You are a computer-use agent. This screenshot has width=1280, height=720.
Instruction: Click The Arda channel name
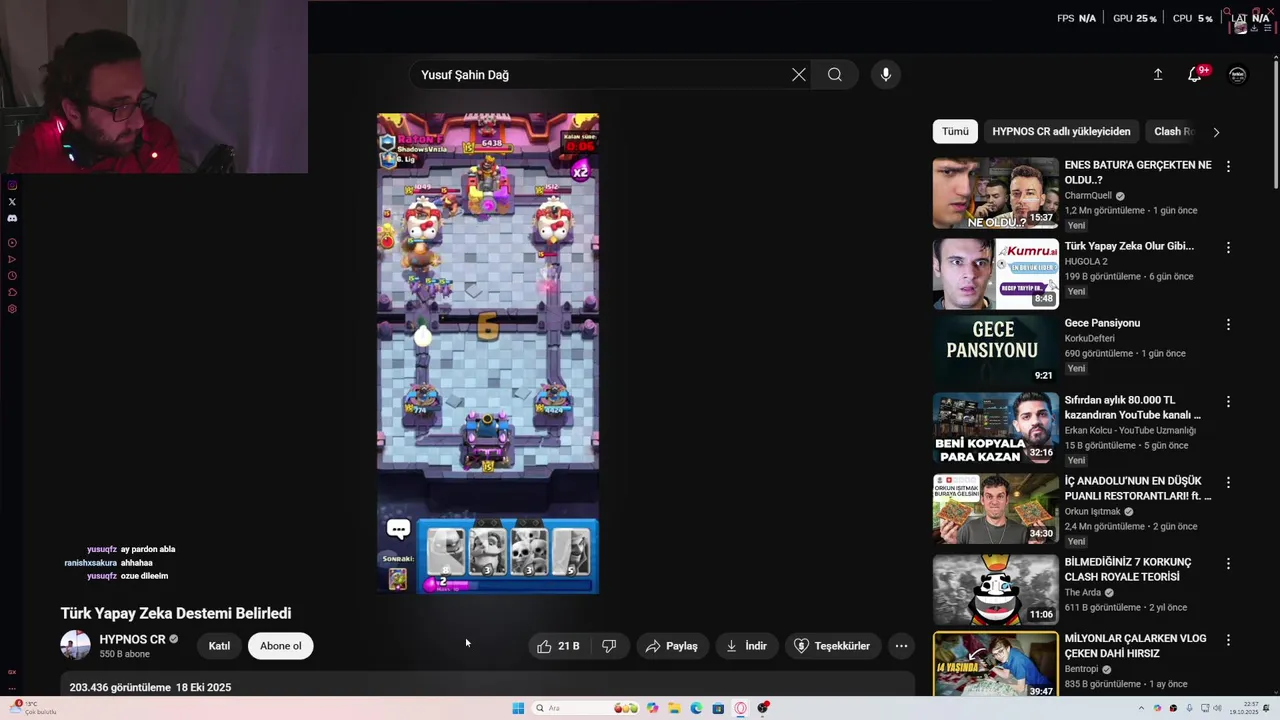(1082, 592)
